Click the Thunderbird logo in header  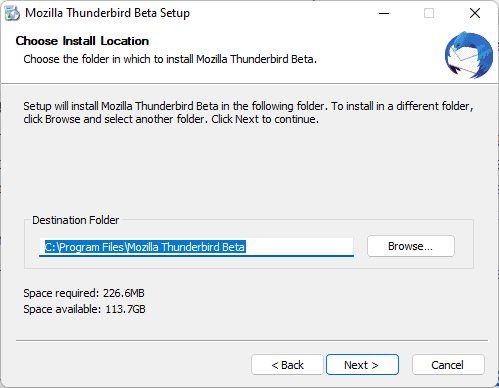point(469,55)
